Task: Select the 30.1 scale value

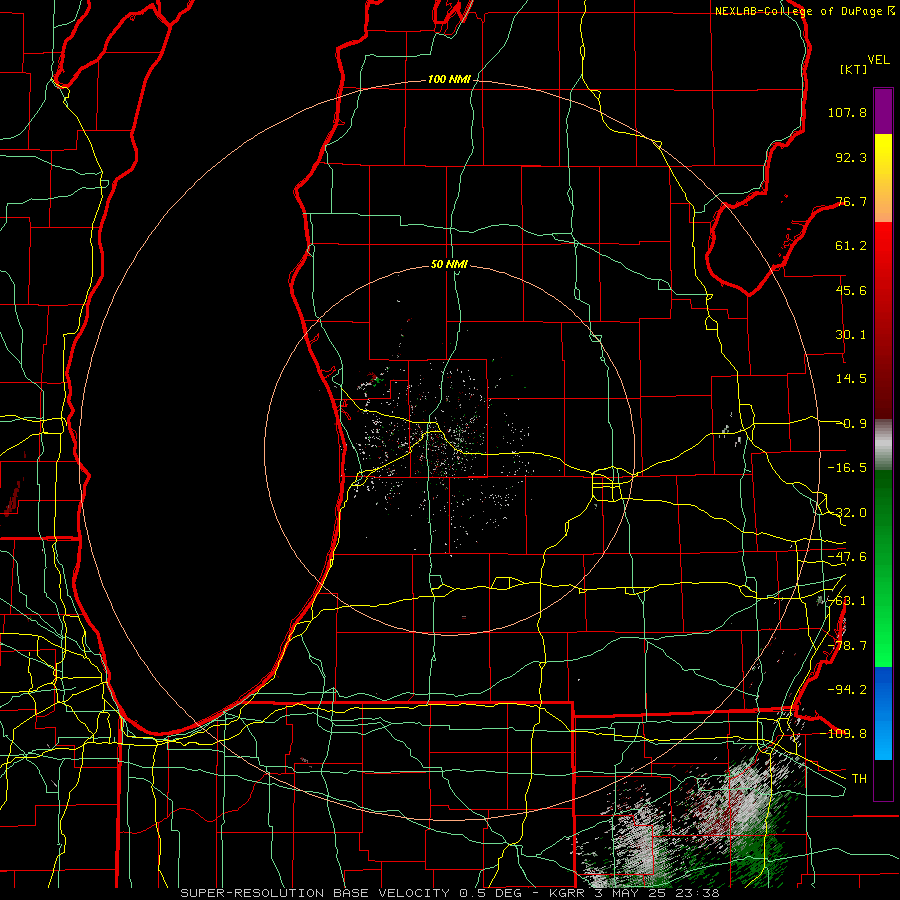Action: tap(851, 334)
